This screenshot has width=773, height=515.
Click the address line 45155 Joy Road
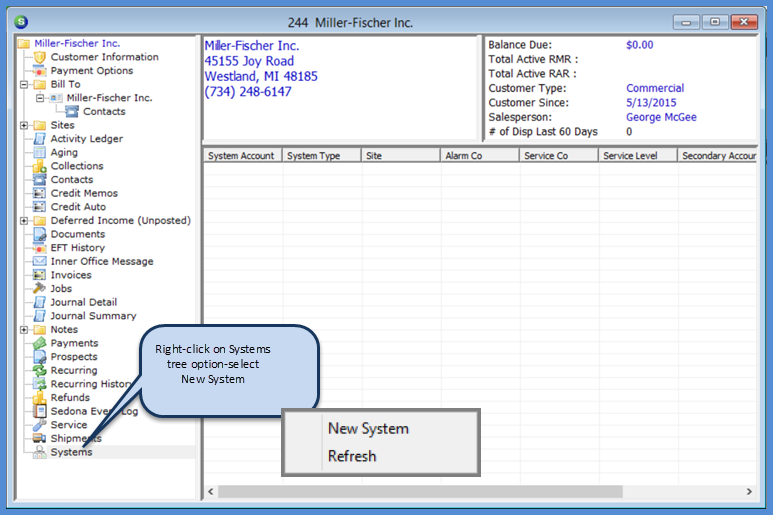click(249, 61)
